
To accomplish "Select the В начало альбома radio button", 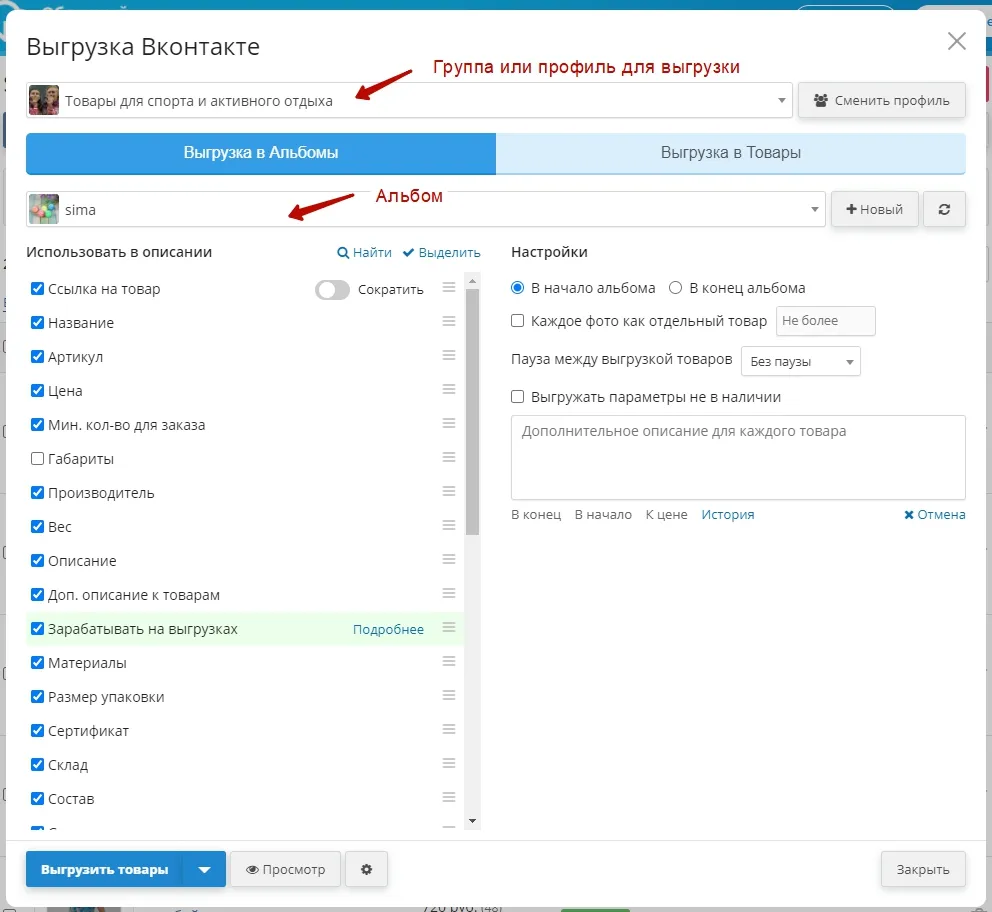I will coord(518,288).
